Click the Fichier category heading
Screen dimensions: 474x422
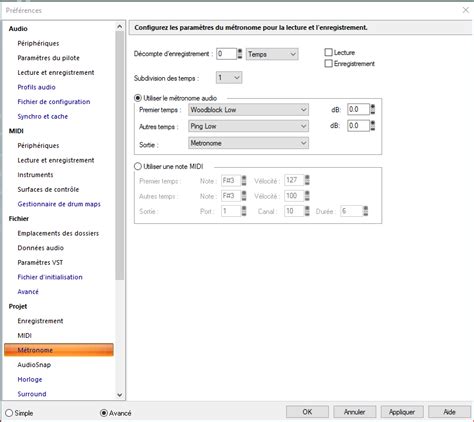(x=19, y=219)
